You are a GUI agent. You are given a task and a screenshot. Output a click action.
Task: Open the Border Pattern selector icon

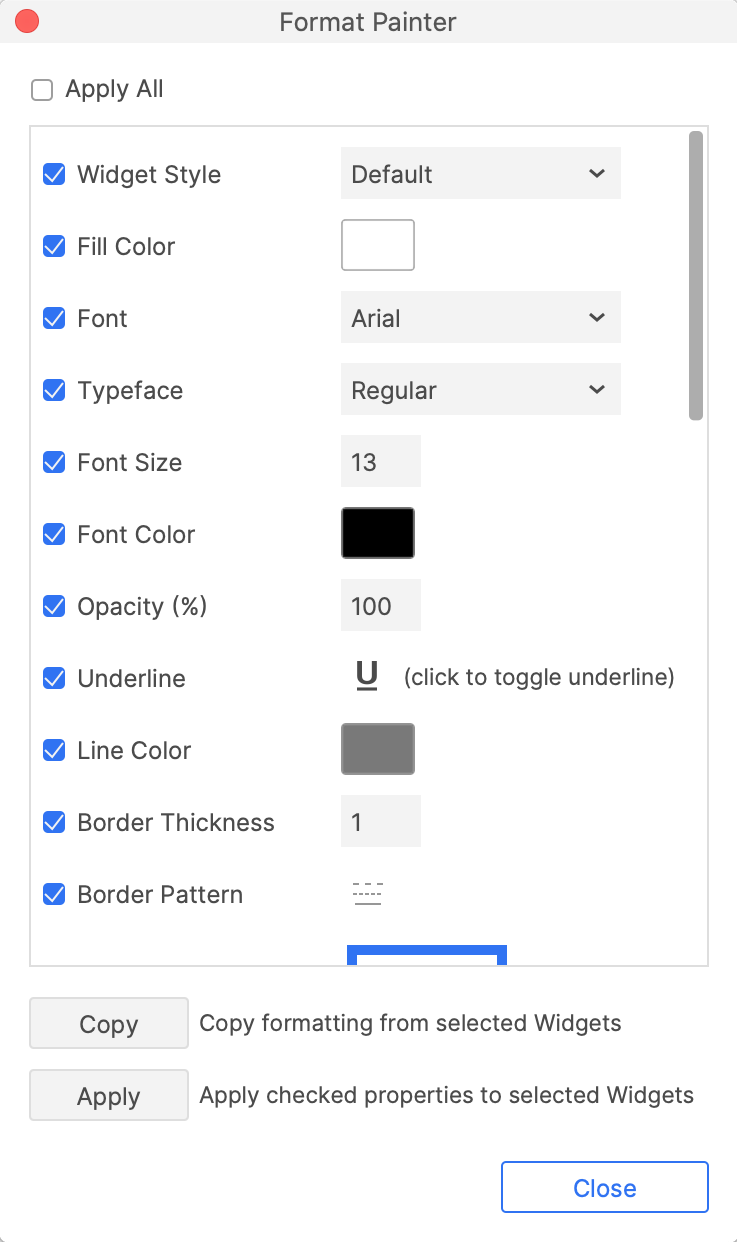367,894
